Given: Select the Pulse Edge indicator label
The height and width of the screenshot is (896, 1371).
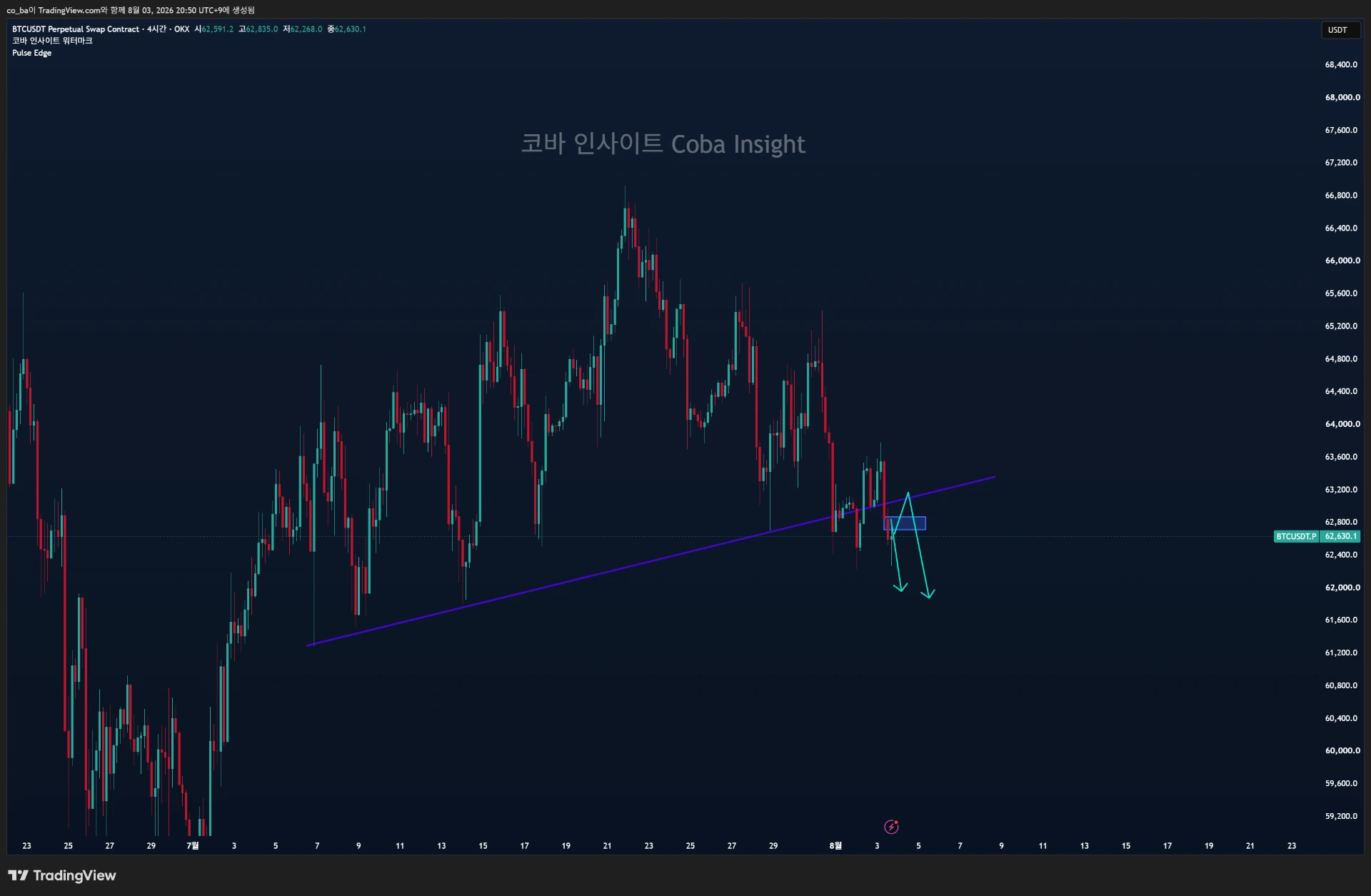Looking at the screenshot, I should click(x=32, y=53).
